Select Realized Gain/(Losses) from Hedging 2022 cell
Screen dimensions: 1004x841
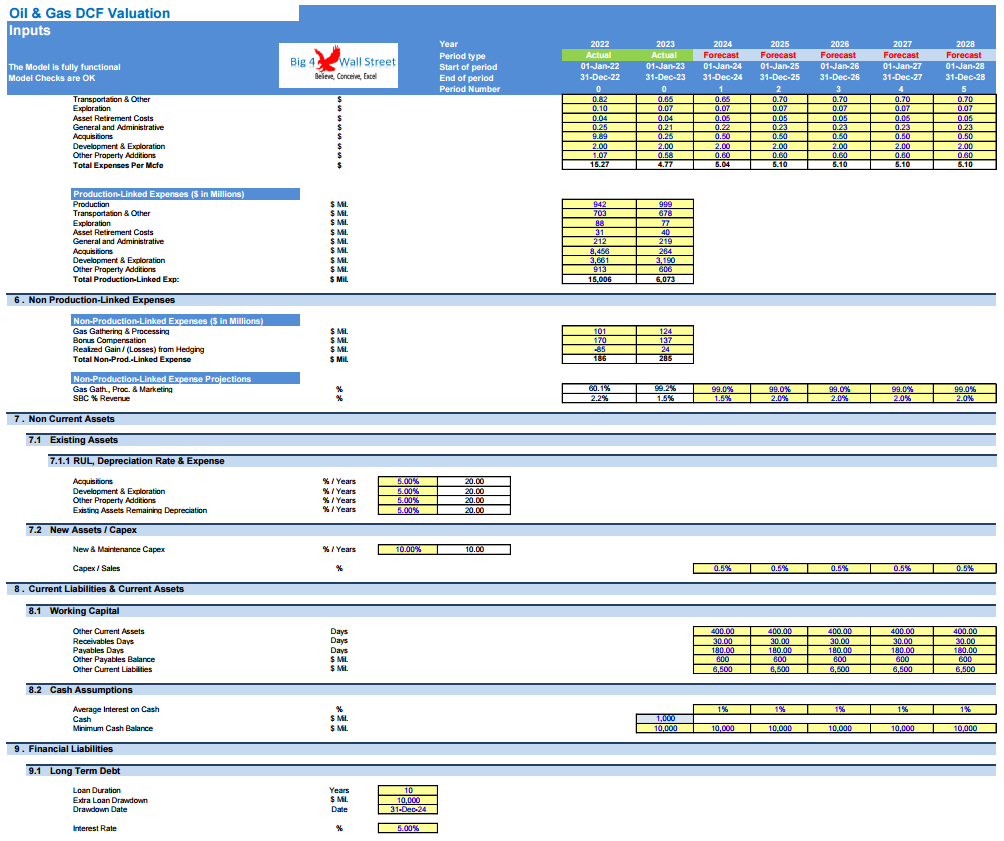point(599,350)
